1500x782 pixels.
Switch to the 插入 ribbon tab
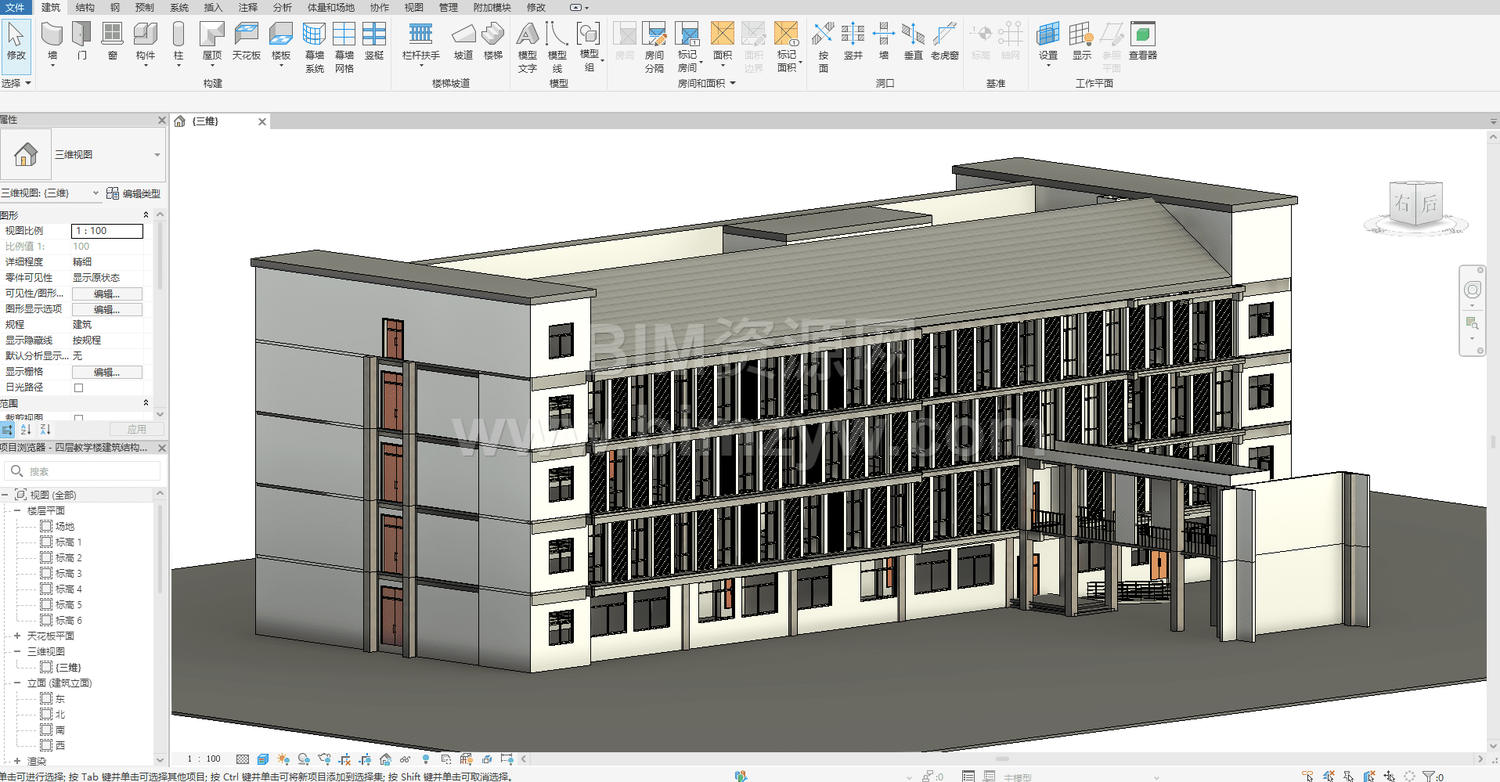[213, 7]
